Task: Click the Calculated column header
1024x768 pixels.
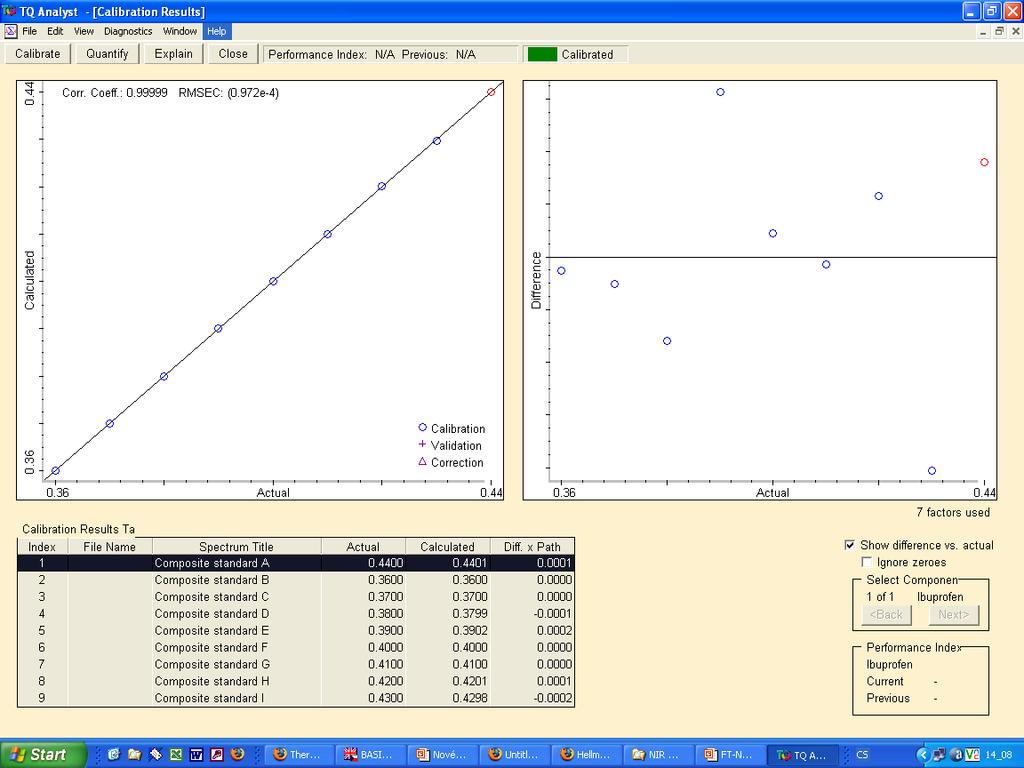Action: point(447,547)
